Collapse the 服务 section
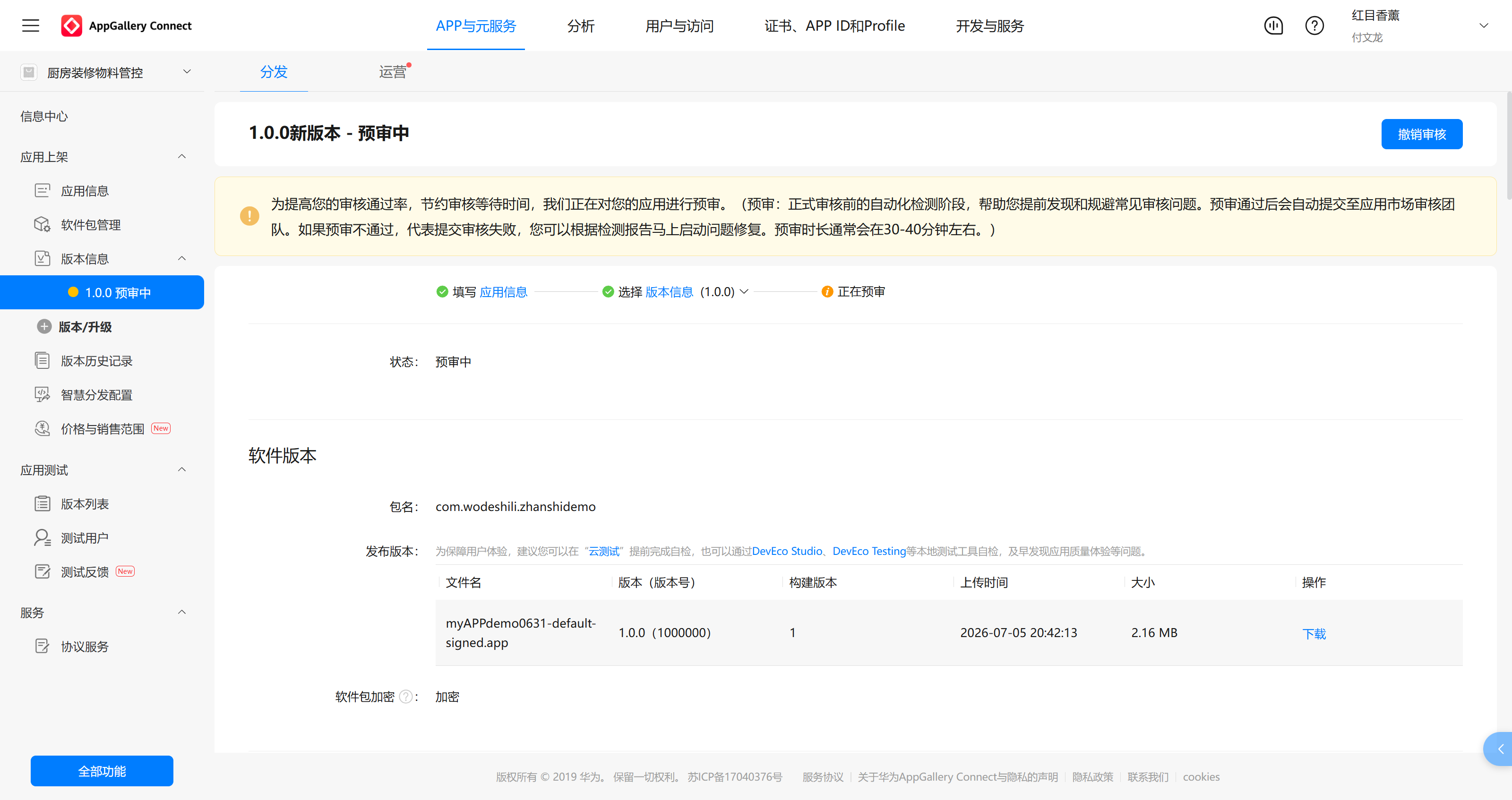This screenshot has height=800, width=1512. [x=182, y=613]
